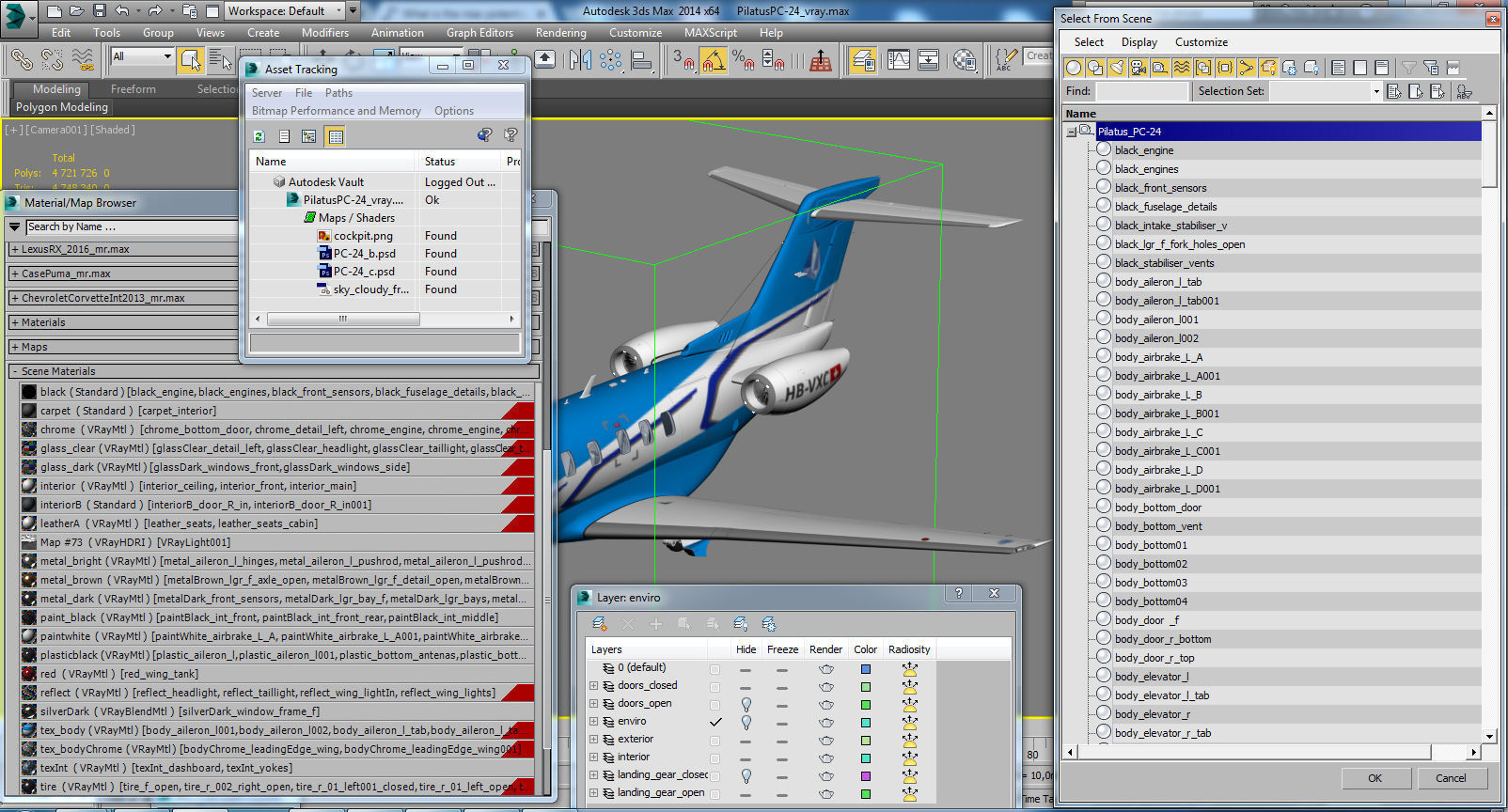Toggle Display Space Warps wavy-lines filter
Image resolution: width=1508 pixels, height=812 pixels.
[x=1182, y=68]
